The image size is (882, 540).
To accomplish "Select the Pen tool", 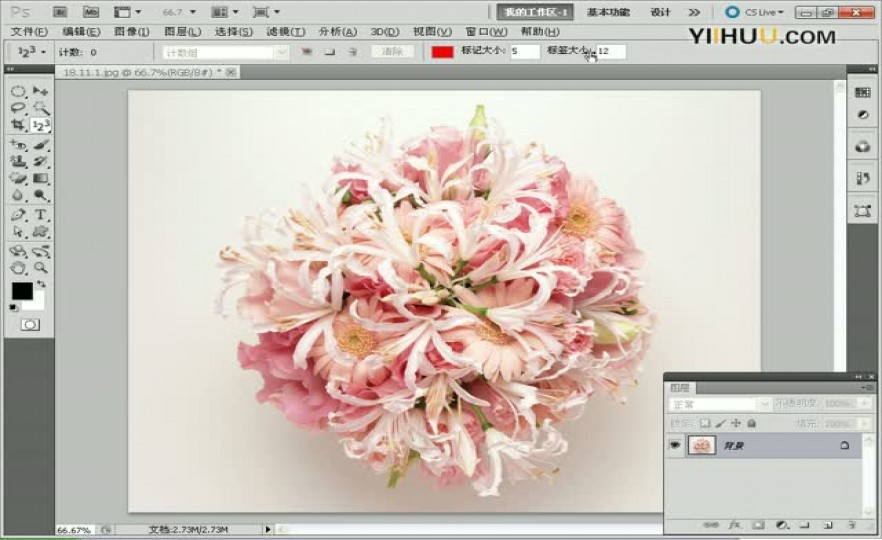I will click(x=19, y=215).
